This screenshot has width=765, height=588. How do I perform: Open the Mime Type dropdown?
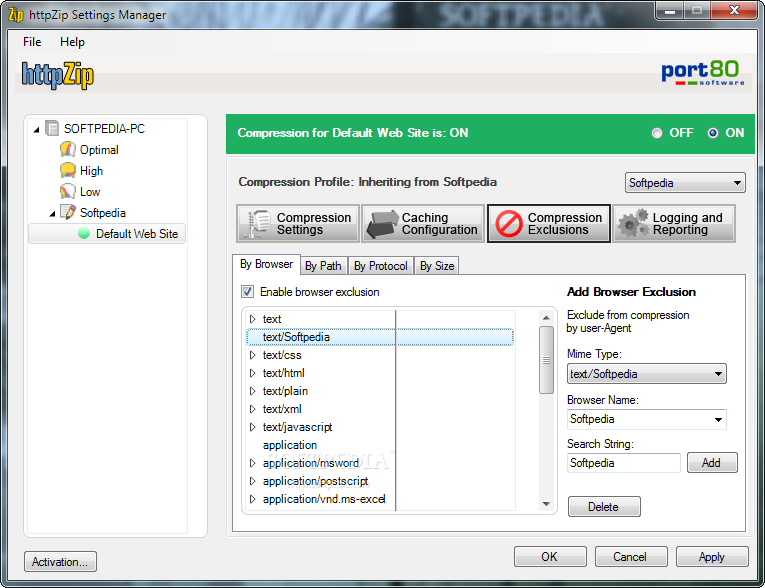[x=646, y=374]
